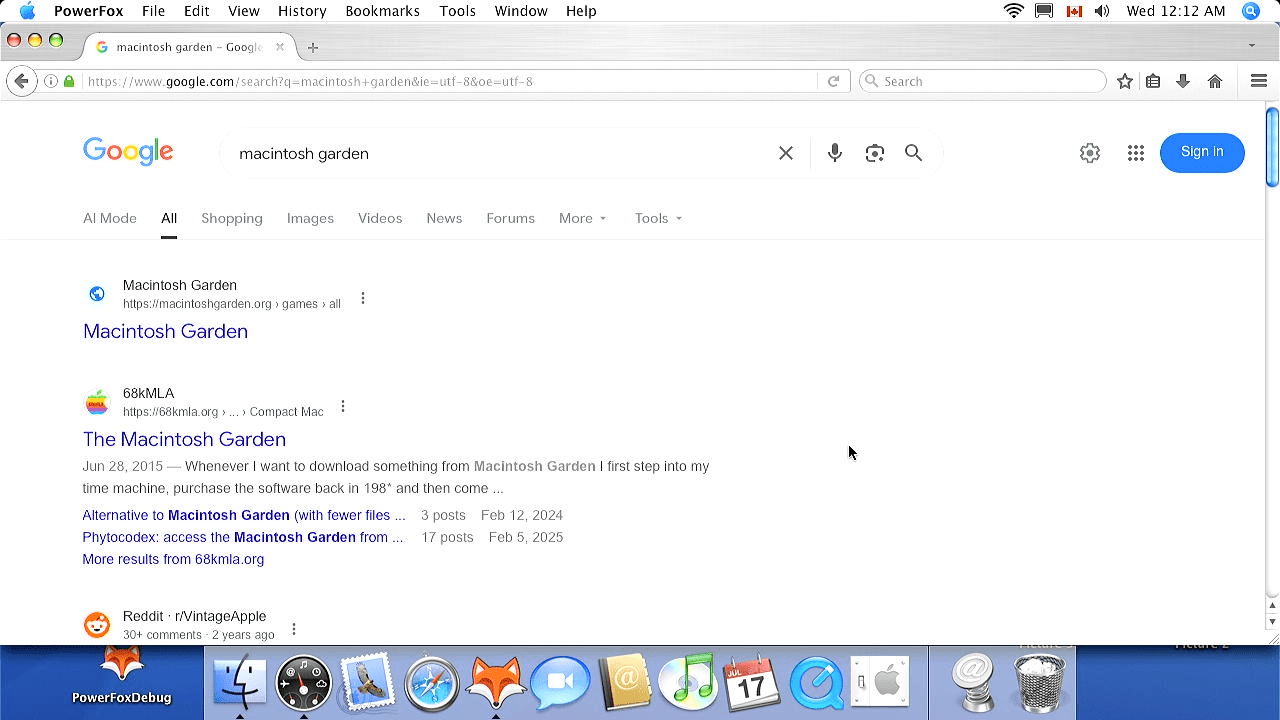Expand the More search filters dropdown

tap(582, 218)
